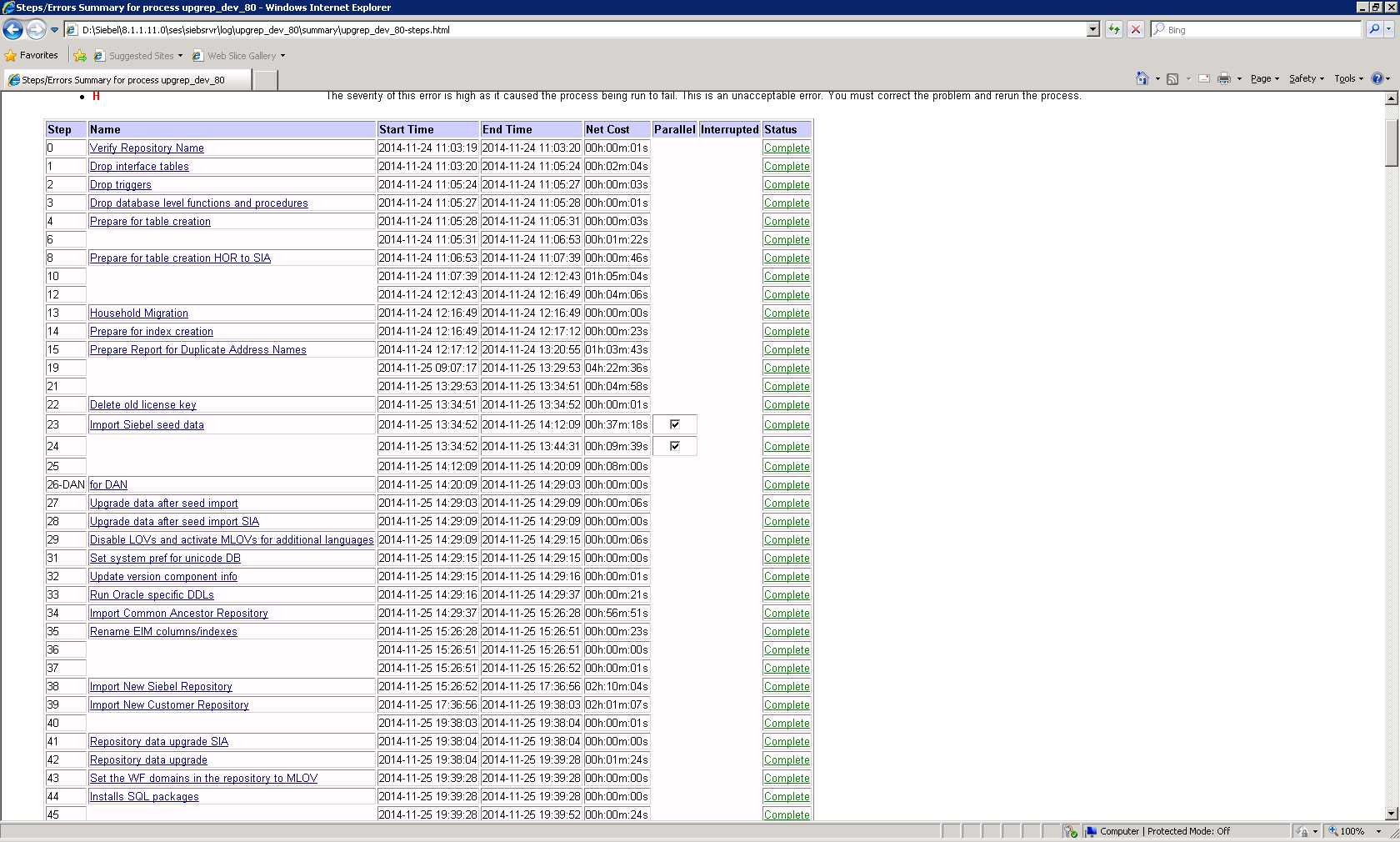The height and width of the screenshot is (842, 1400).
Task: Open Household Migration link
Action: click(139, 313)
